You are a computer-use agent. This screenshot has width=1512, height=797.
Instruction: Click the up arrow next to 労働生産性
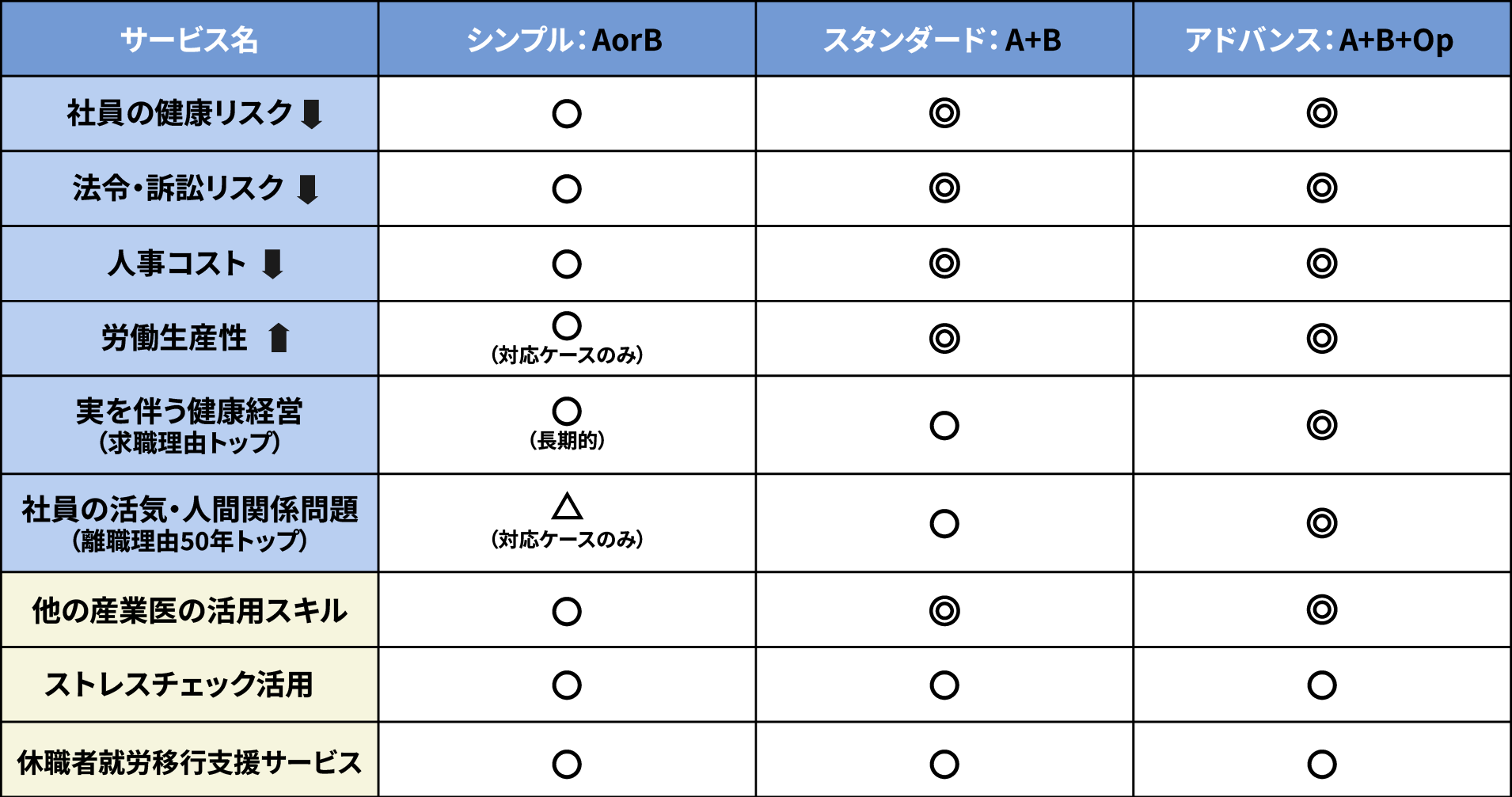[279, 338]
